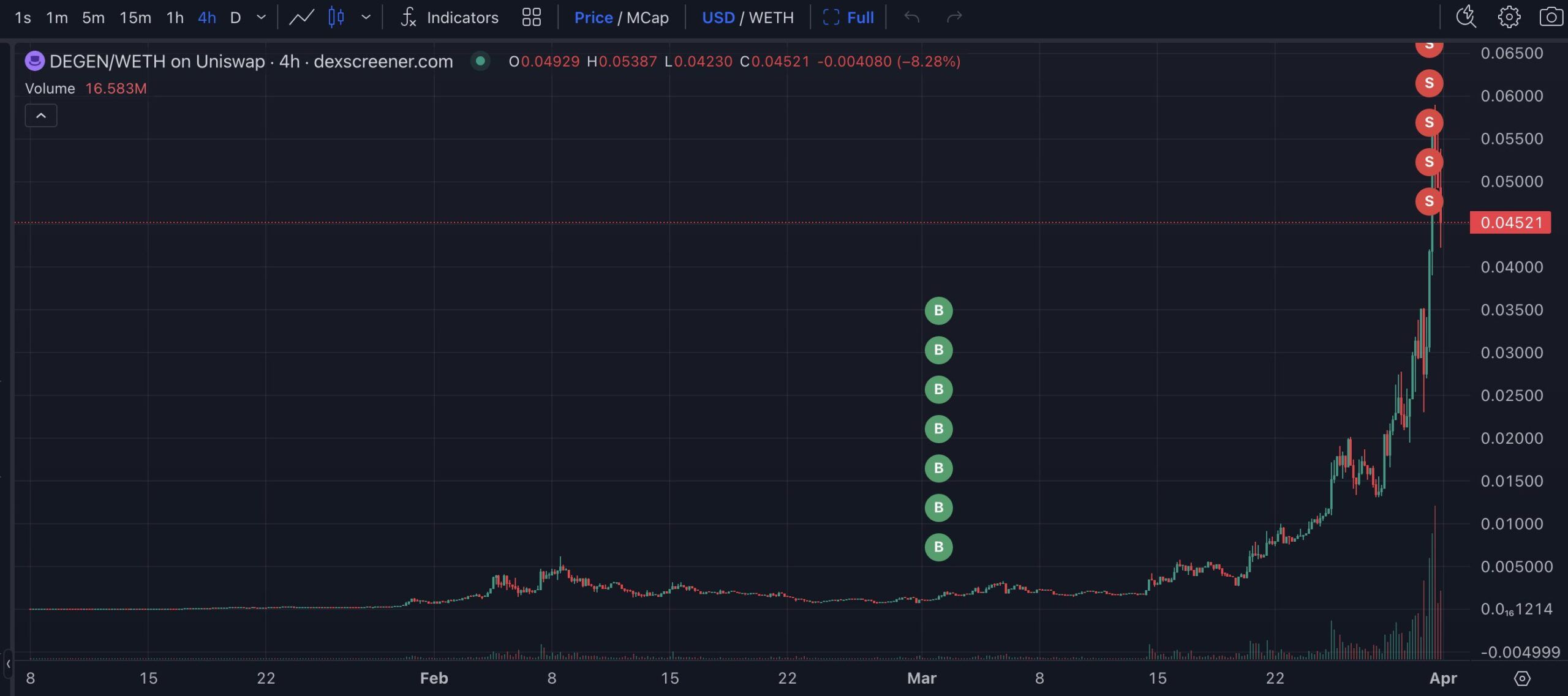The image size is (1568, 696).
Task: Collapse the indicator legend chevron
Action: point(41,116)
